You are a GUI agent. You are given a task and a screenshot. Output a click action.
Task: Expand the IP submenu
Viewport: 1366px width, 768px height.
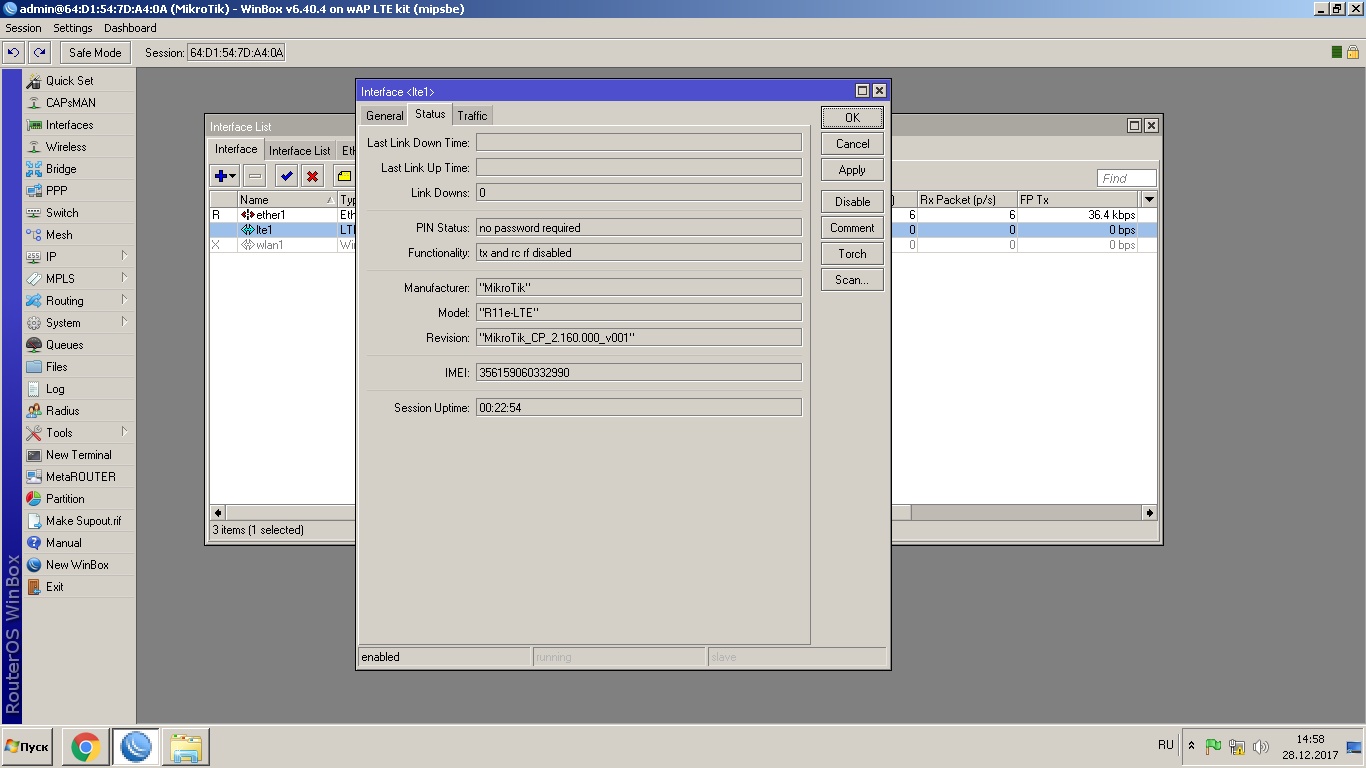point(79,257)
